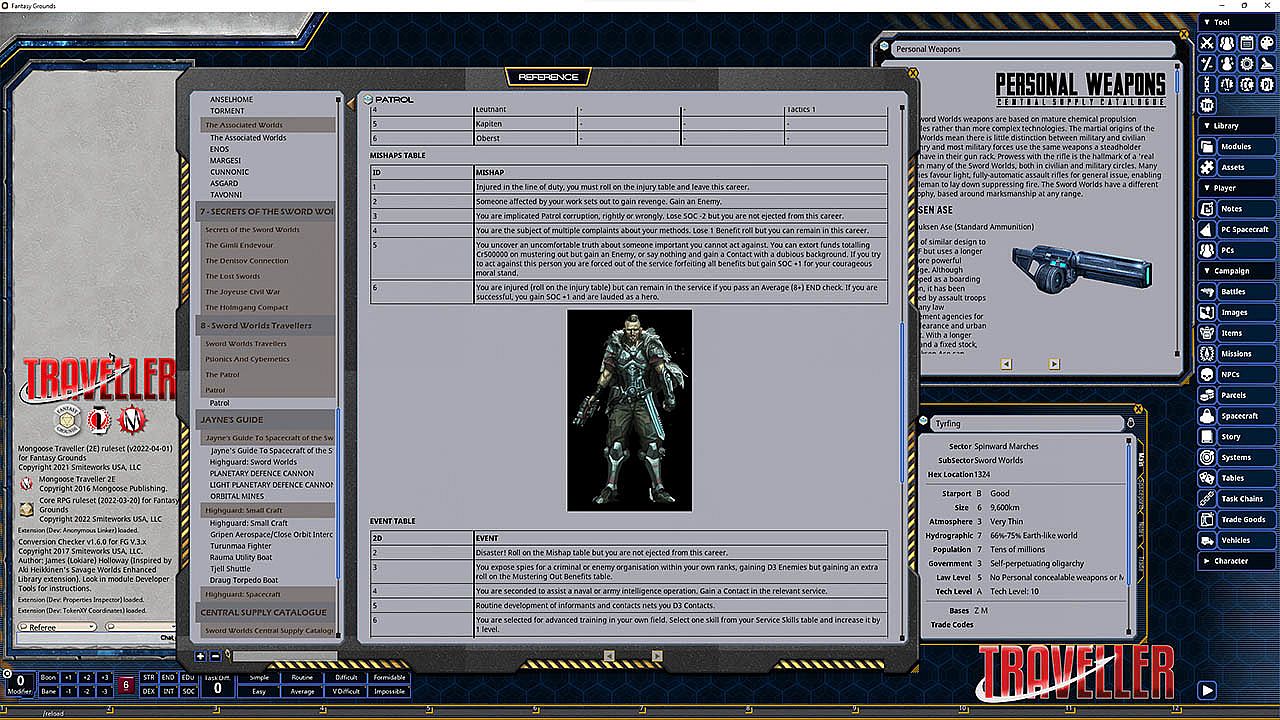
Task: Select PLANETARY DEFENCE CANNON page
Action: point(262,473)
